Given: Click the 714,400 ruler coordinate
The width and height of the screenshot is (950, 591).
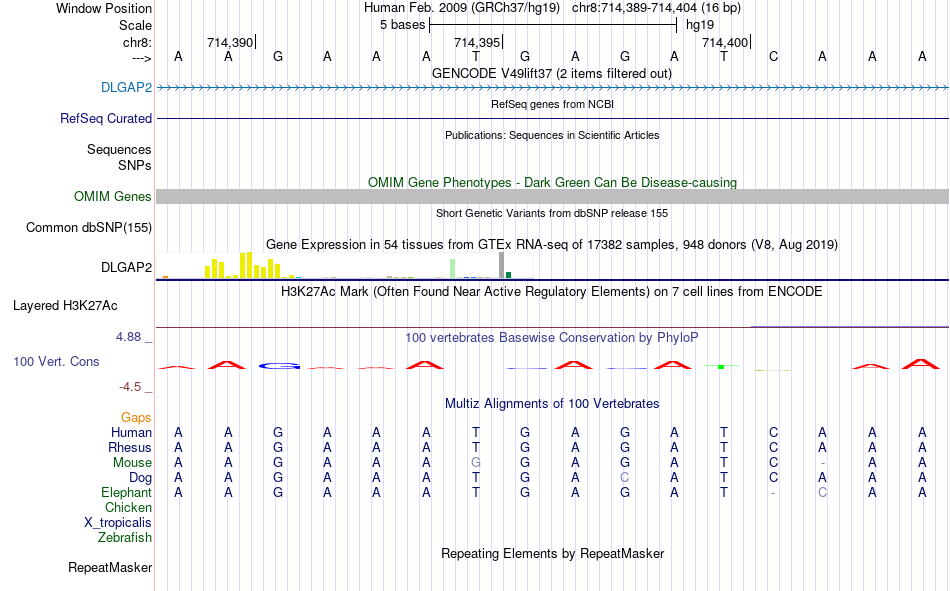Looking at the screenshot, I should pos(725,42).
